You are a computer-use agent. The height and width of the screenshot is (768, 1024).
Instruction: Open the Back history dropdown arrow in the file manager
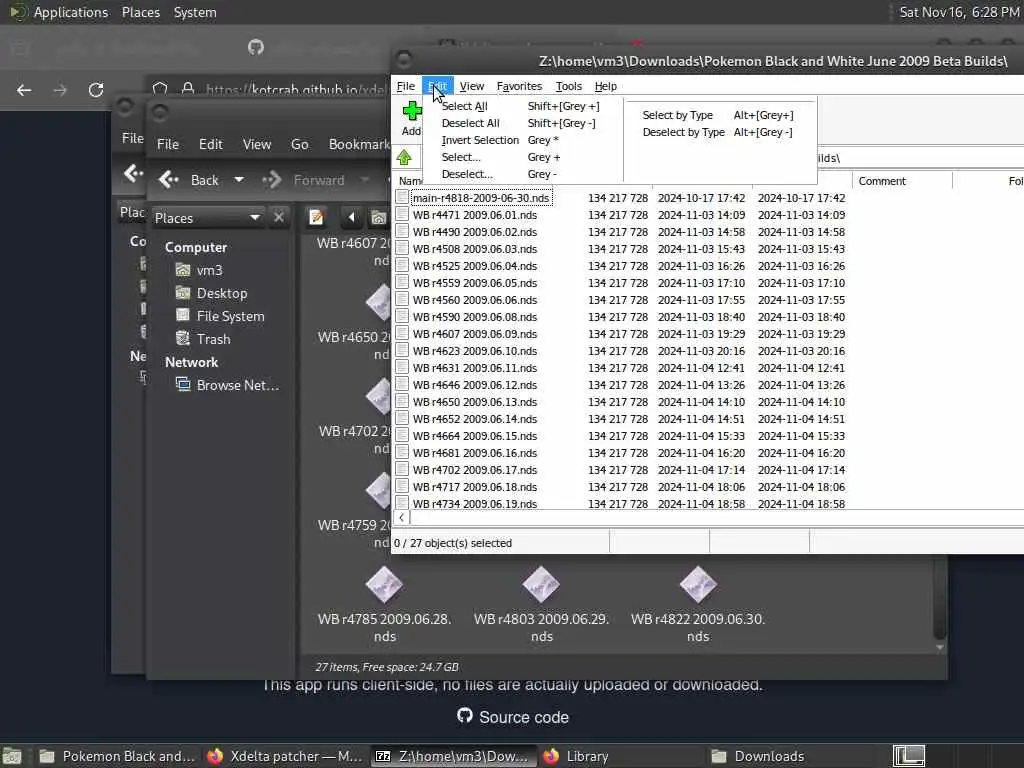point(239,180)
